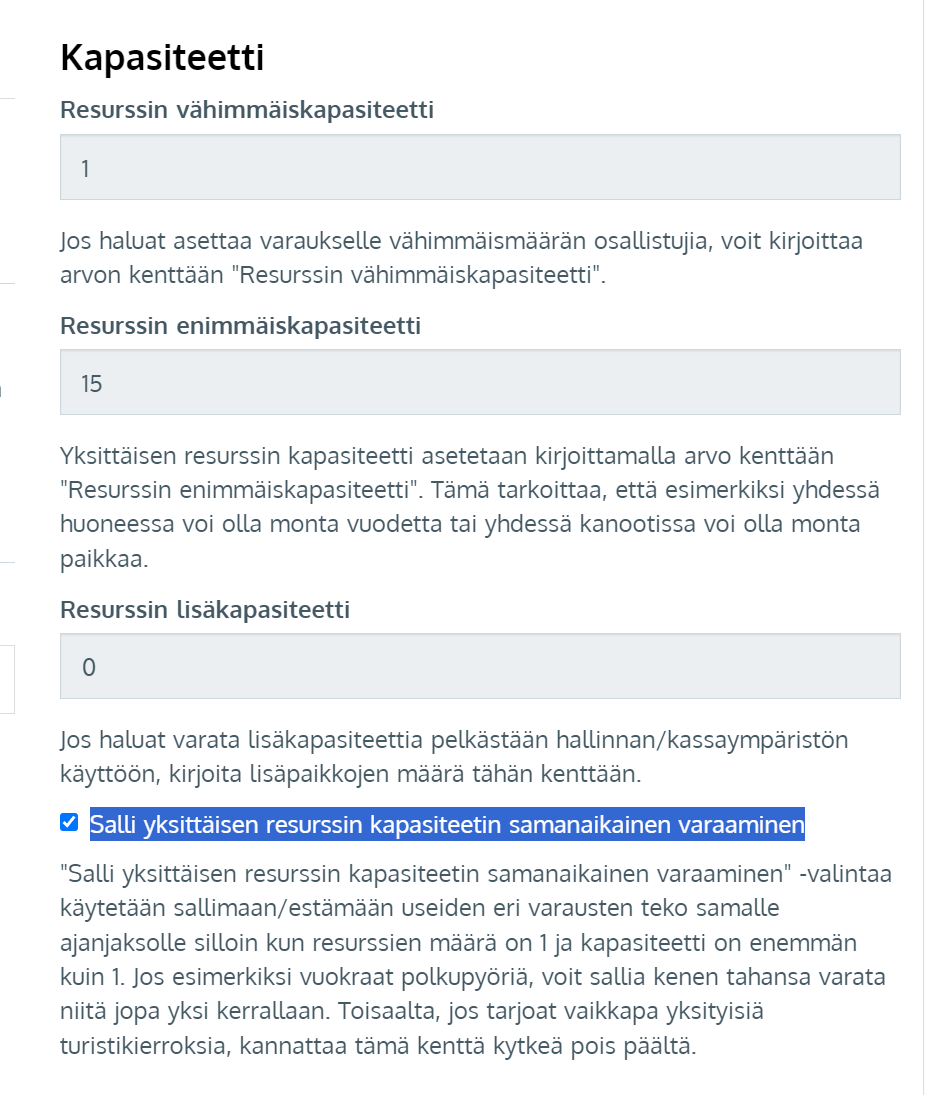Click the highlighted Salli yksittäisen resurssin label
This screenshot has width=925, height=1095.
coord(447,825)
